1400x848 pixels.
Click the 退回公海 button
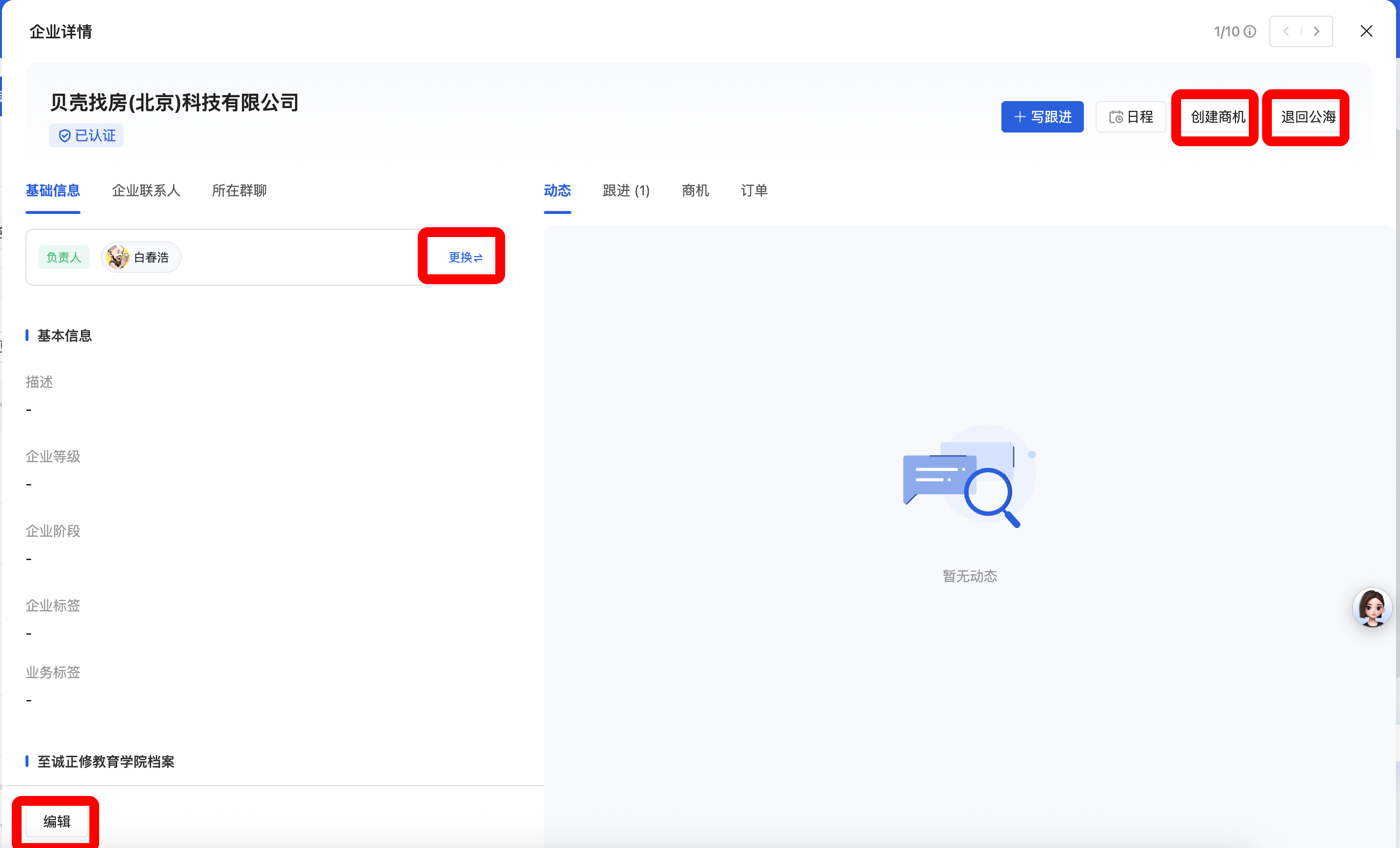pyautogui.click(x=1308, y=117)
